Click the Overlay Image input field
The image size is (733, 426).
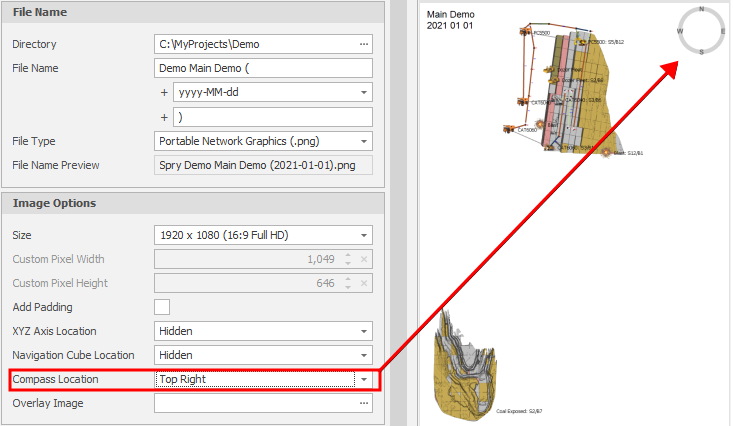tap(255, 404)
